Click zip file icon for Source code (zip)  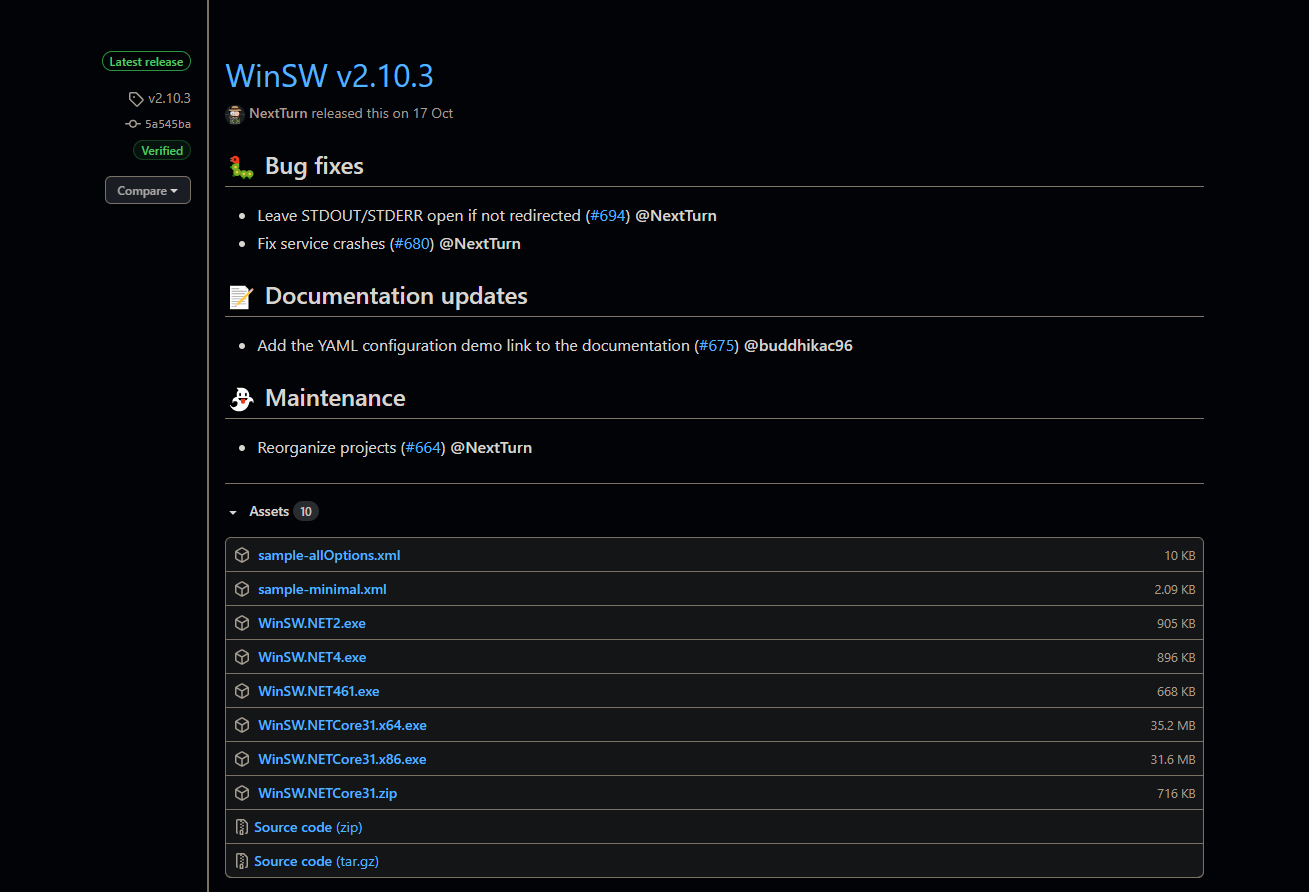click(x=241, y=827)
